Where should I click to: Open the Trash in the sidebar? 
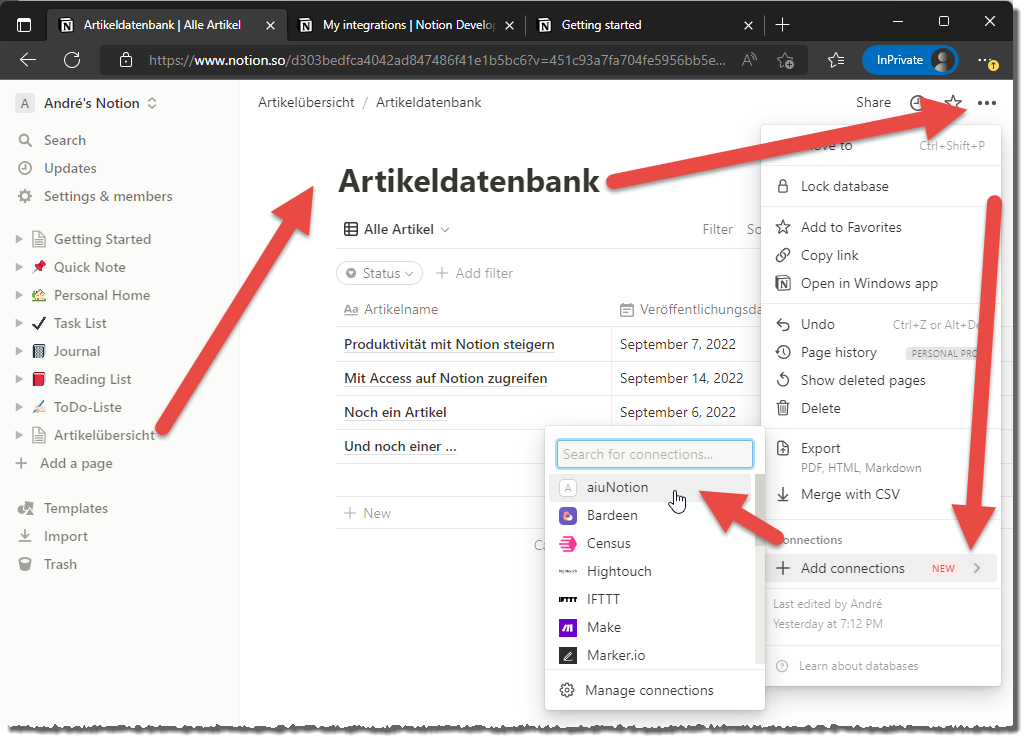tap(59, 564)
